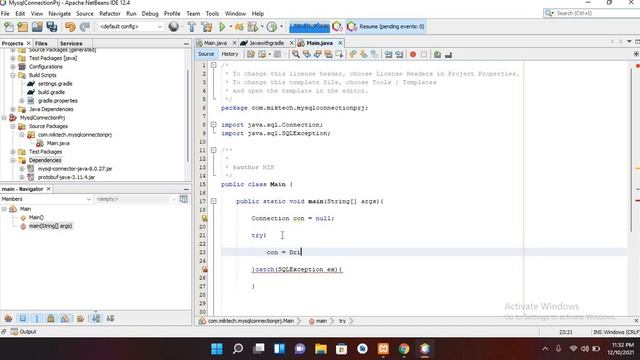640x360 pixels.
Task: Click the Output button in status bar
Action: 23,331
